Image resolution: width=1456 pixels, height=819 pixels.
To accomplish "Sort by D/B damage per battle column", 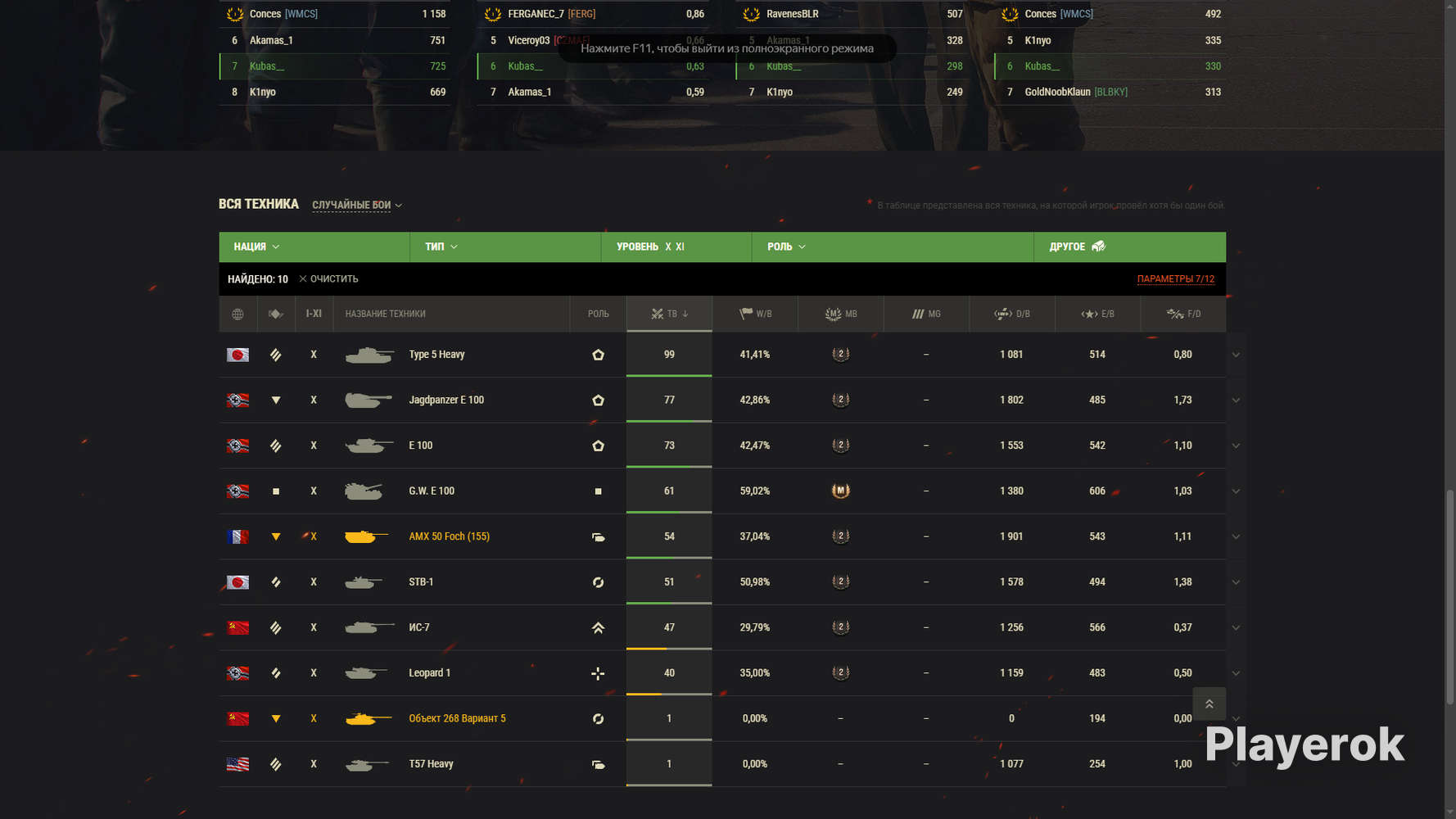I will click(x=1012, y=314).
